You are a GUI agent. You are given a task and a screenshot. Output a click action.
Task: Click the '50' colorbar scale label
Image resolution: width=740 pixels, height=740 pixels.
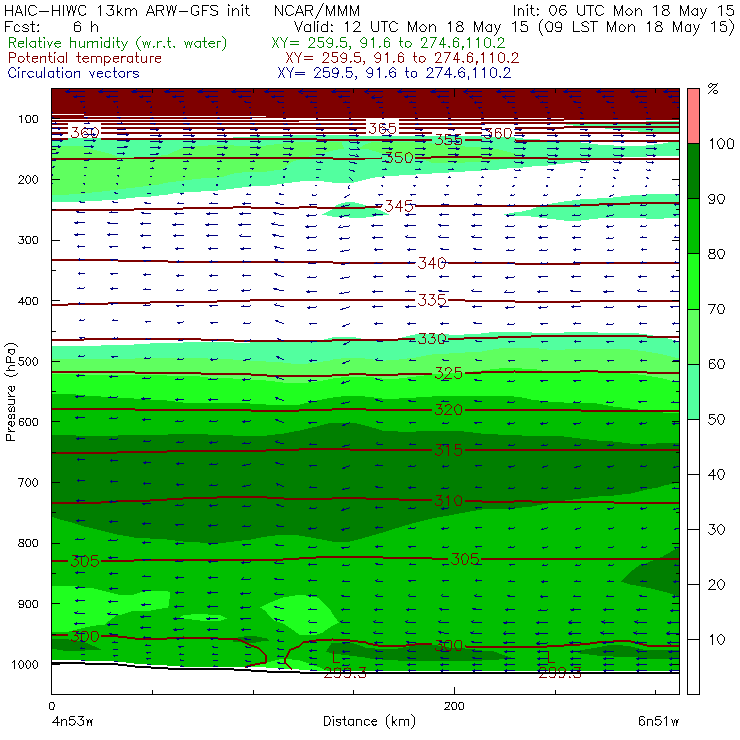tap(716, 419)
